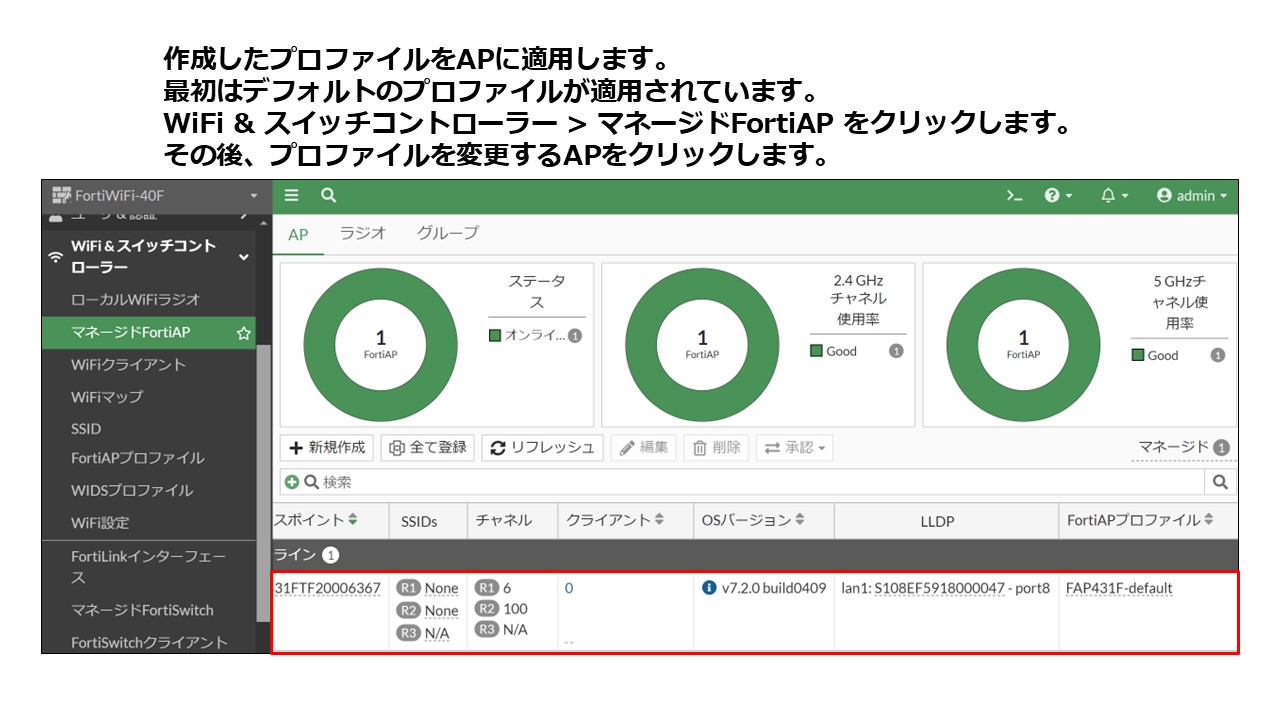
Task: Open ローカルWiFiラジオ menu item
Action: [136, 299]
